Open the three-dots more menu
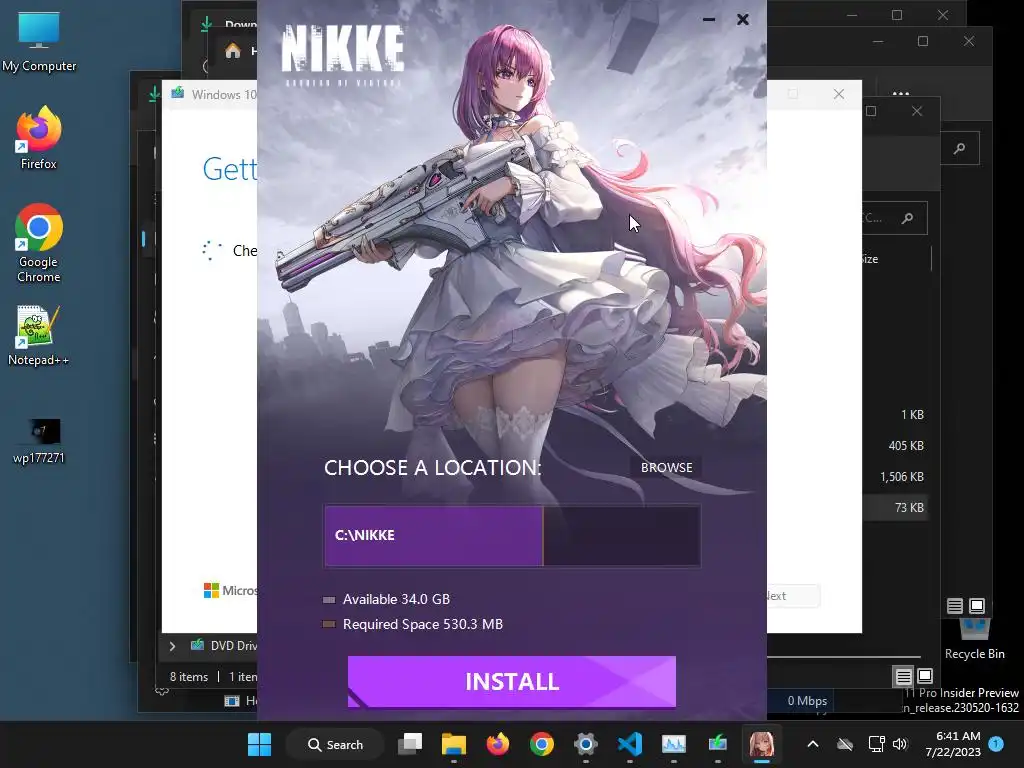The height and width of the screenshot is (768, 1024). pyautogui.click(x=901, y=93)
